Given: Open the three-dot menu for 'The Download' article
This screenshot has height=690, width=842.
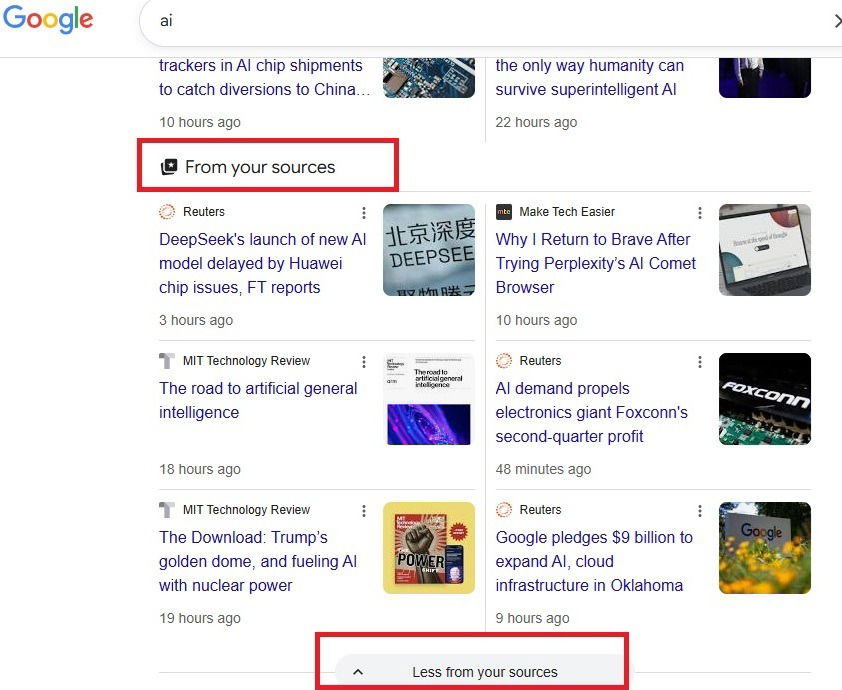Looking at the screenshot, I should pyautogui.click(x=364, y=510).
